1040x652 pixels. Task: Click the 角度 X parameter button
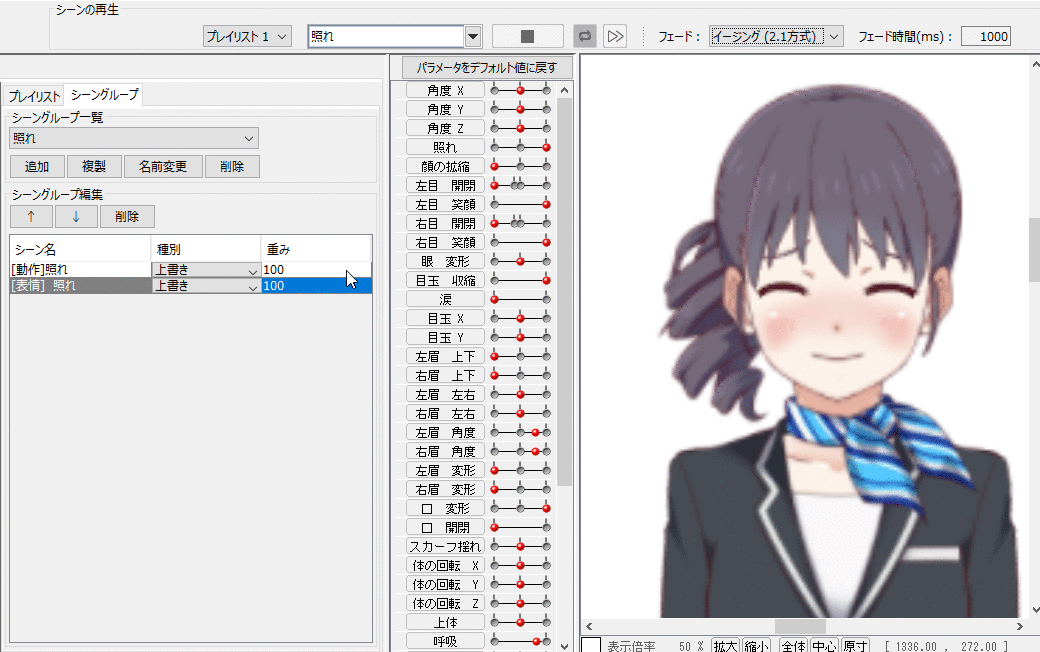pos(445,90)
